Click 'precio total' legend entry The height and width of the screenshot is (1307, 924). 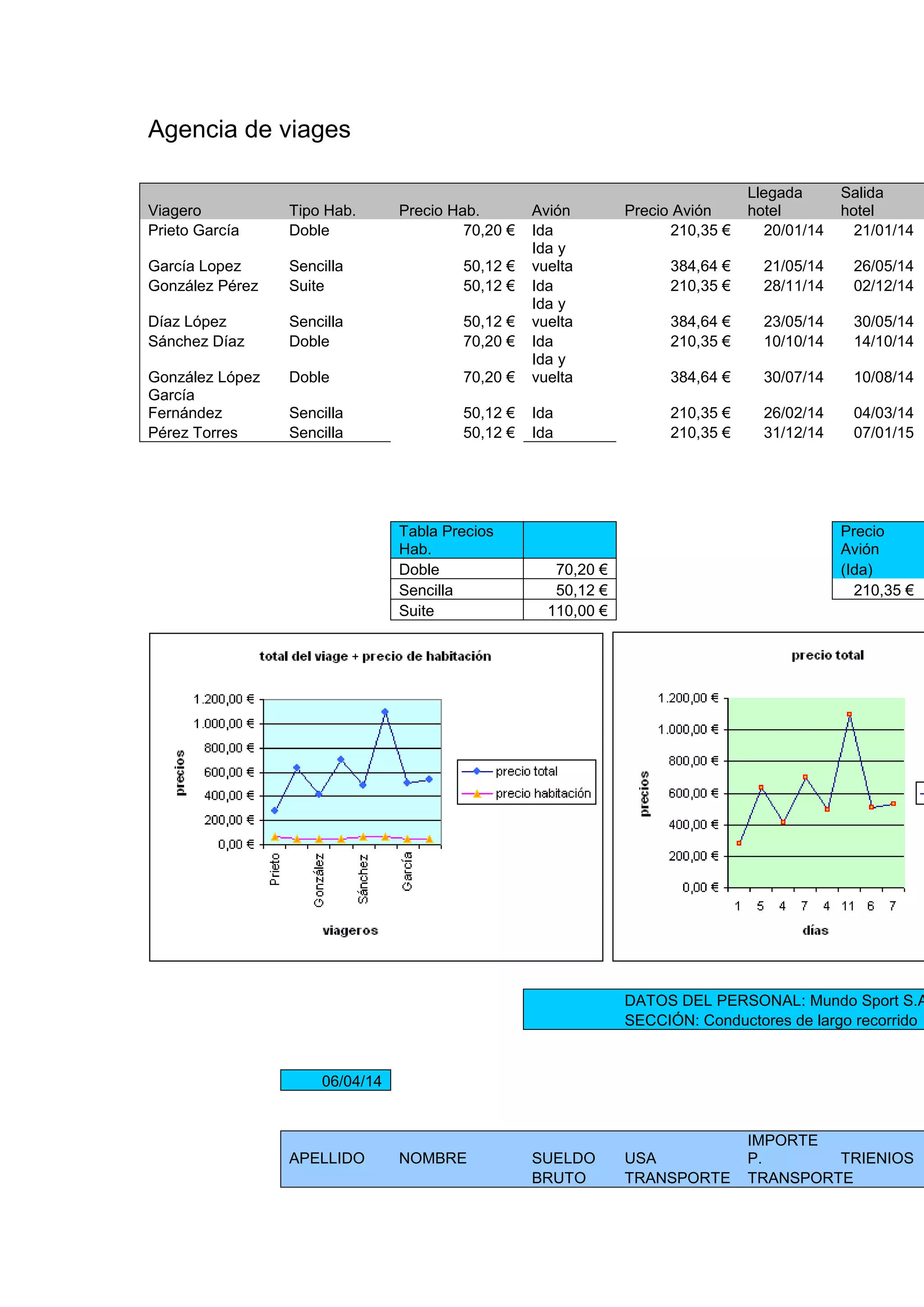click(x=526, y=771)
